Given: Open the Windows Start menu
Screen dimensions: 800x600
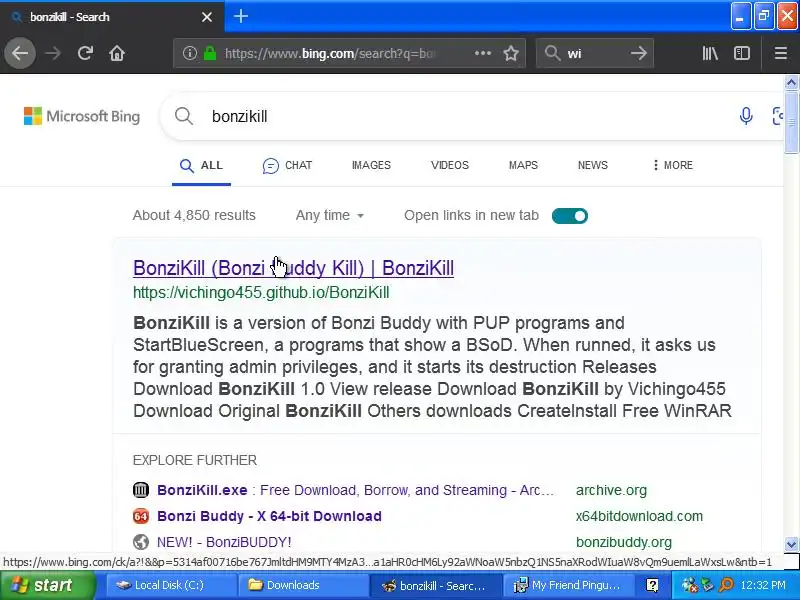Looking at the screenshot, I should tap(48, 585).
